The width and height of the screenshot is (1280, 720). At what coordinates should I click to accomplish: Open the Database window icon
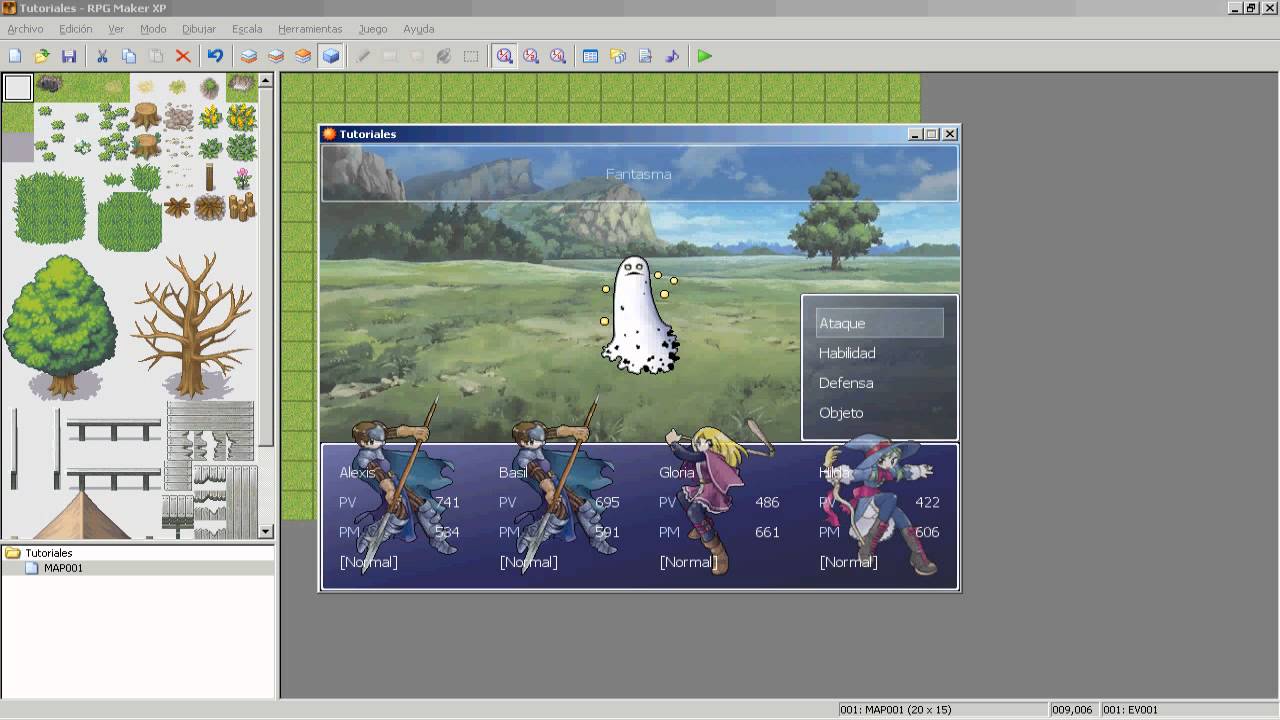[591, 56]
